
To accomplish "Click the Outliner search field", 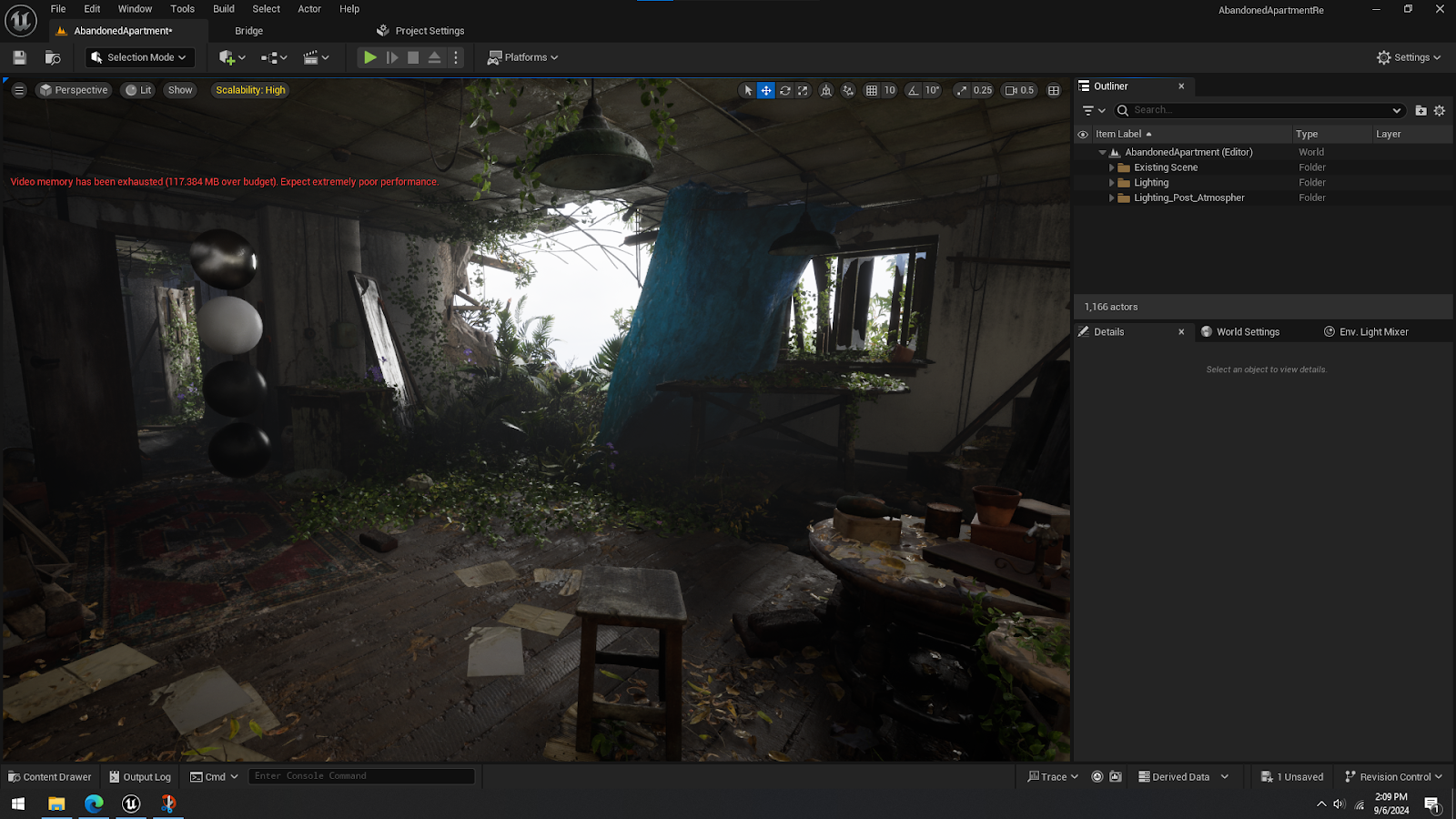I will click(x=1260, y=110).
